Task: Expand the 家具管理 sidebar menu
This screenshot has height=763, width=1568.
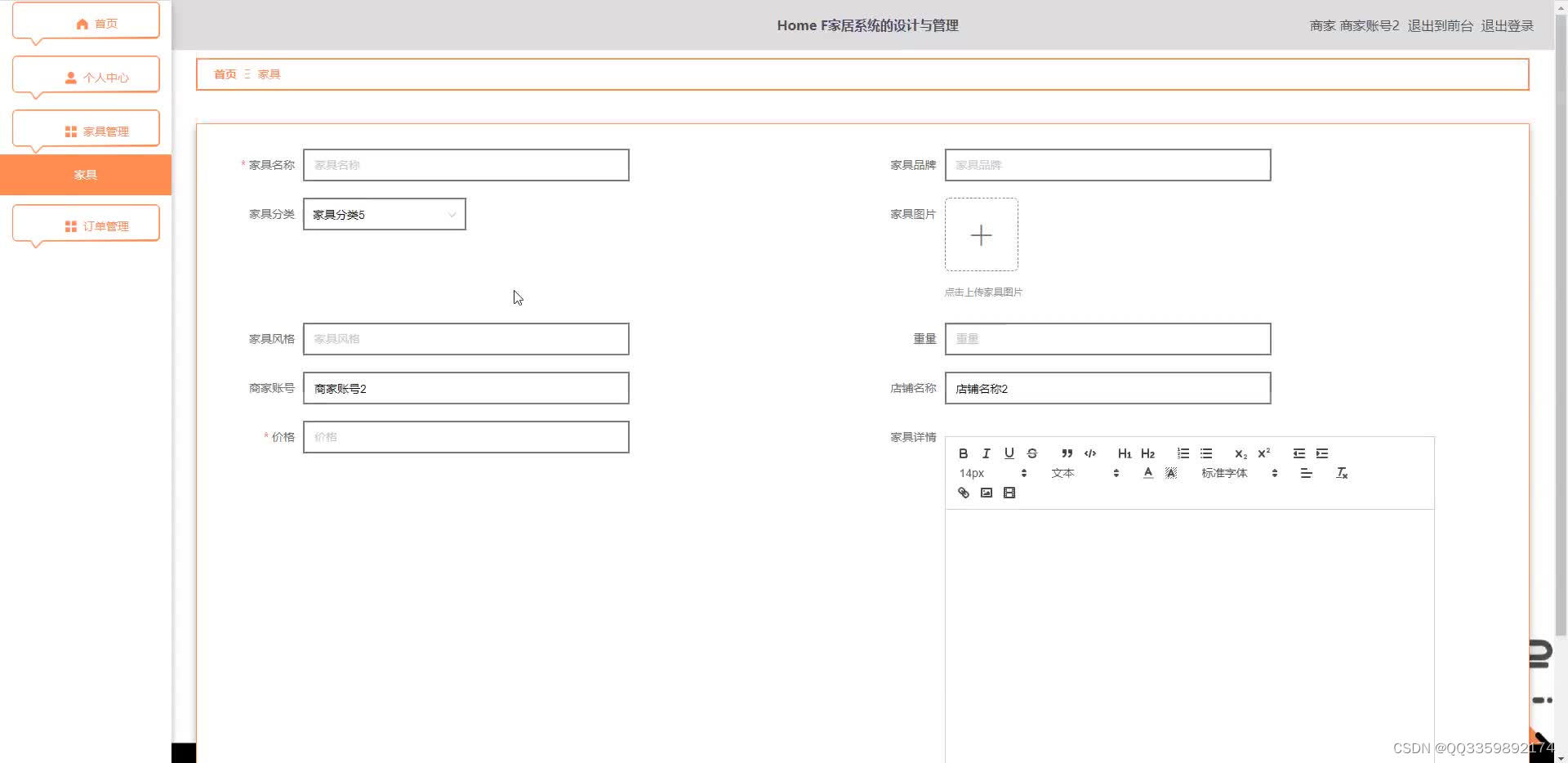Action: coord(86,130)
